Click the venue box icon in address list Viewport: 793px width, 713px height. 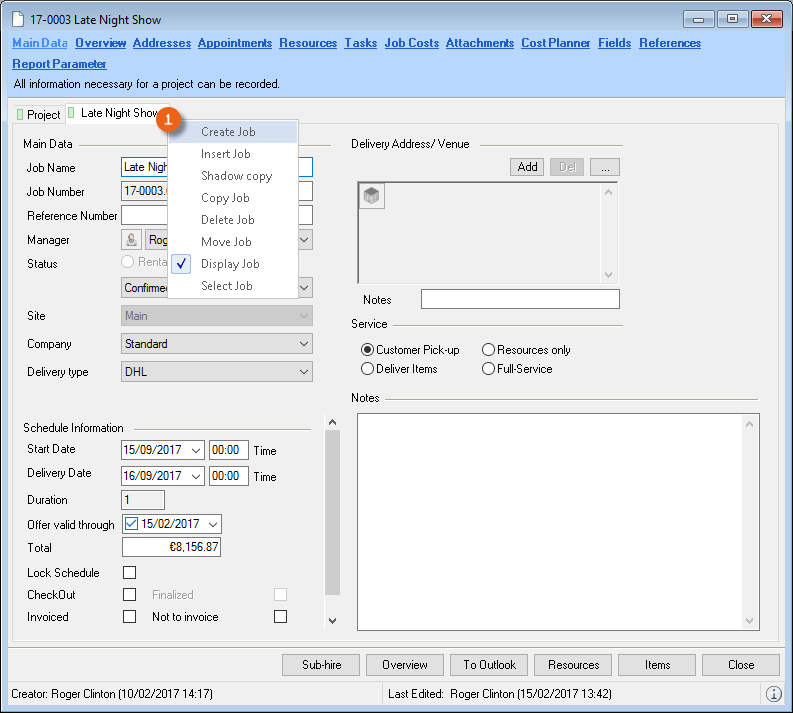(372, 197)
